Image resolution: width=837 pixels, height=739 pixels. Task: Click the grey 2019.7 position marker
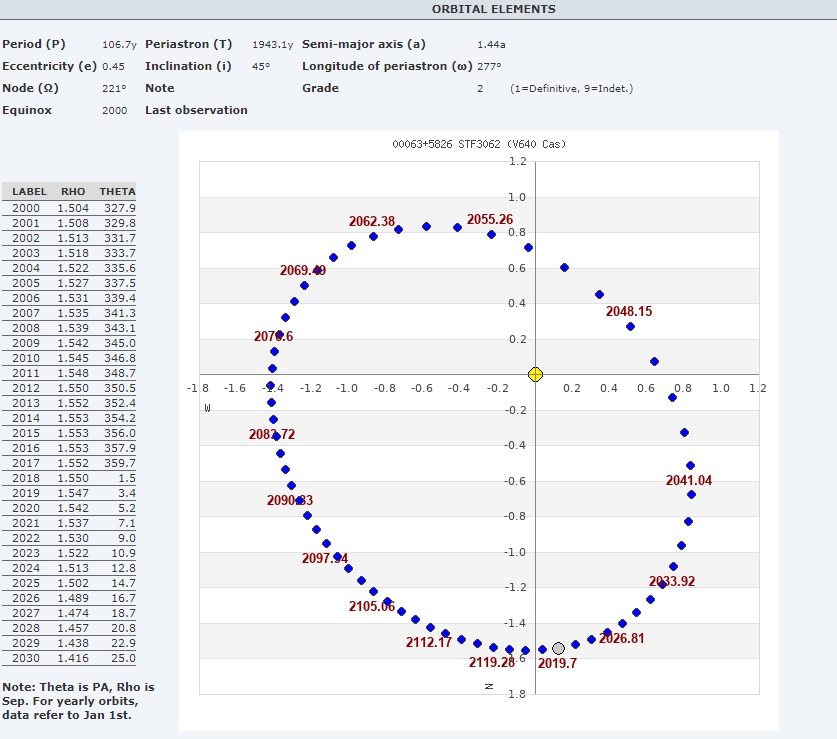558,649
